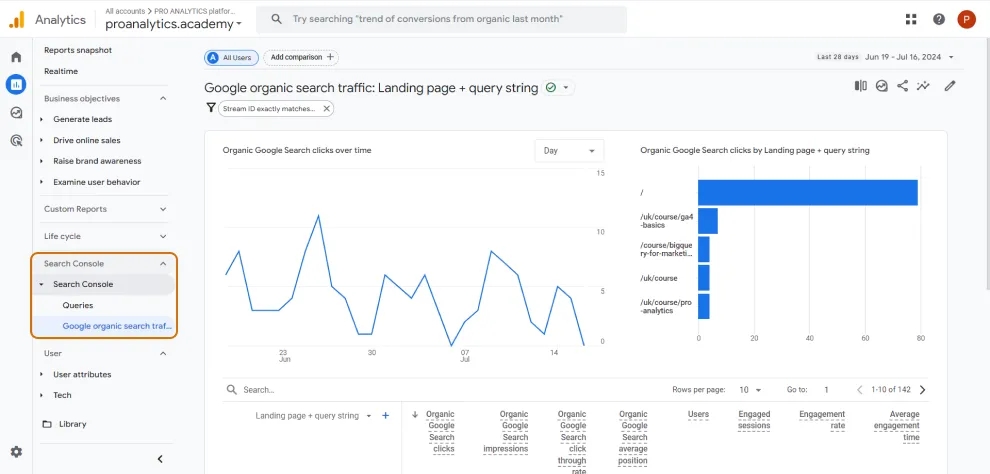The image size is (990, 474).
Task: Select the Reports icon in left rail
Action: 16,84
